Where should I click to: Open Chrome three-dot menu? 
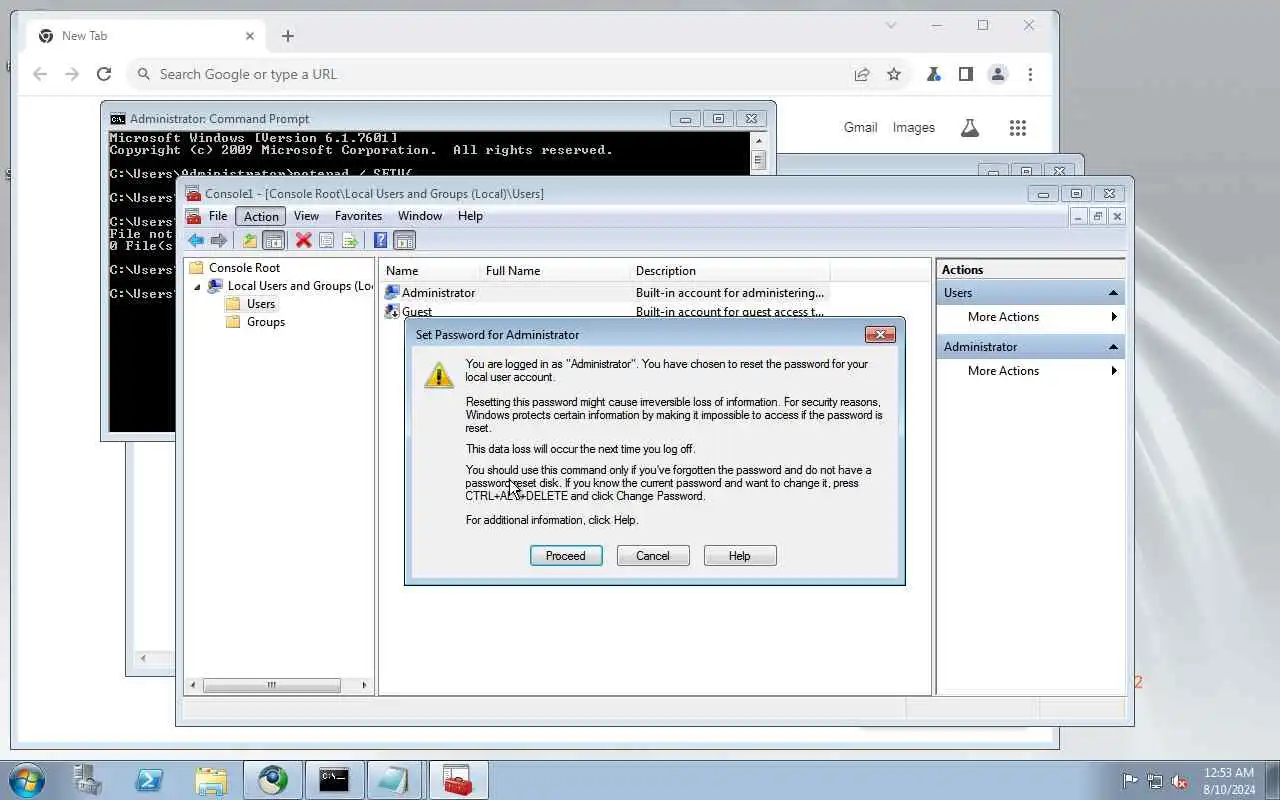pos(1030,74)
